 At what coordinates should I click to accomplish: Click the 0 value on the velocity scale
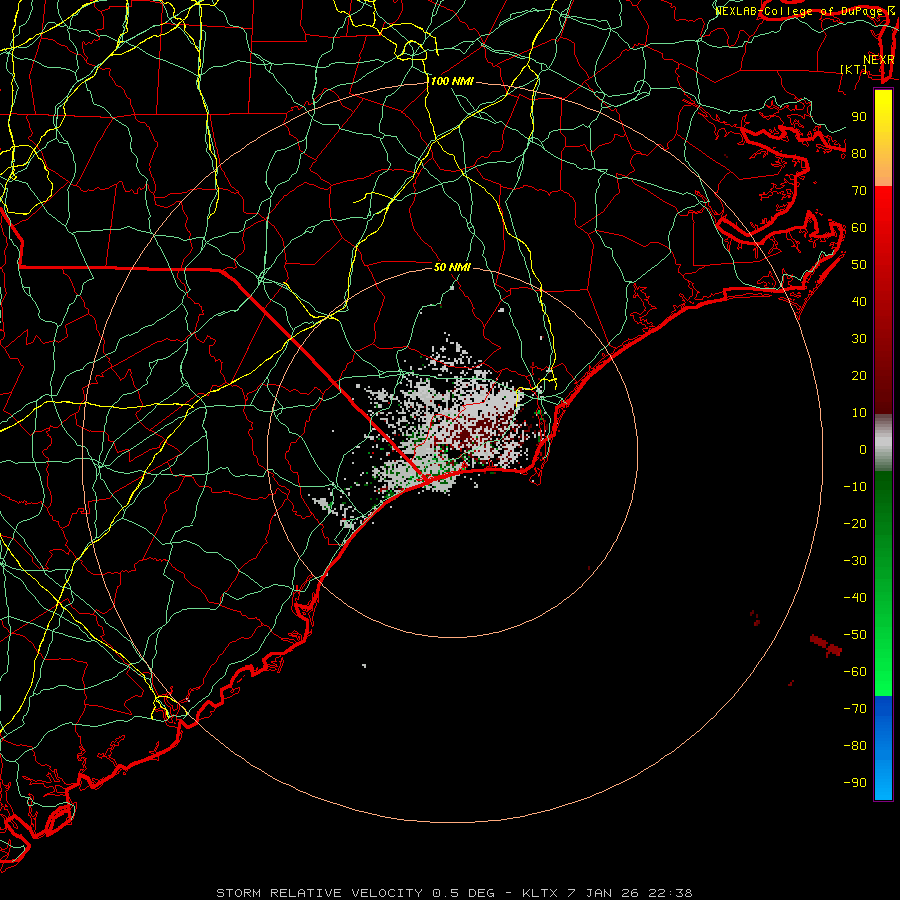863,450
